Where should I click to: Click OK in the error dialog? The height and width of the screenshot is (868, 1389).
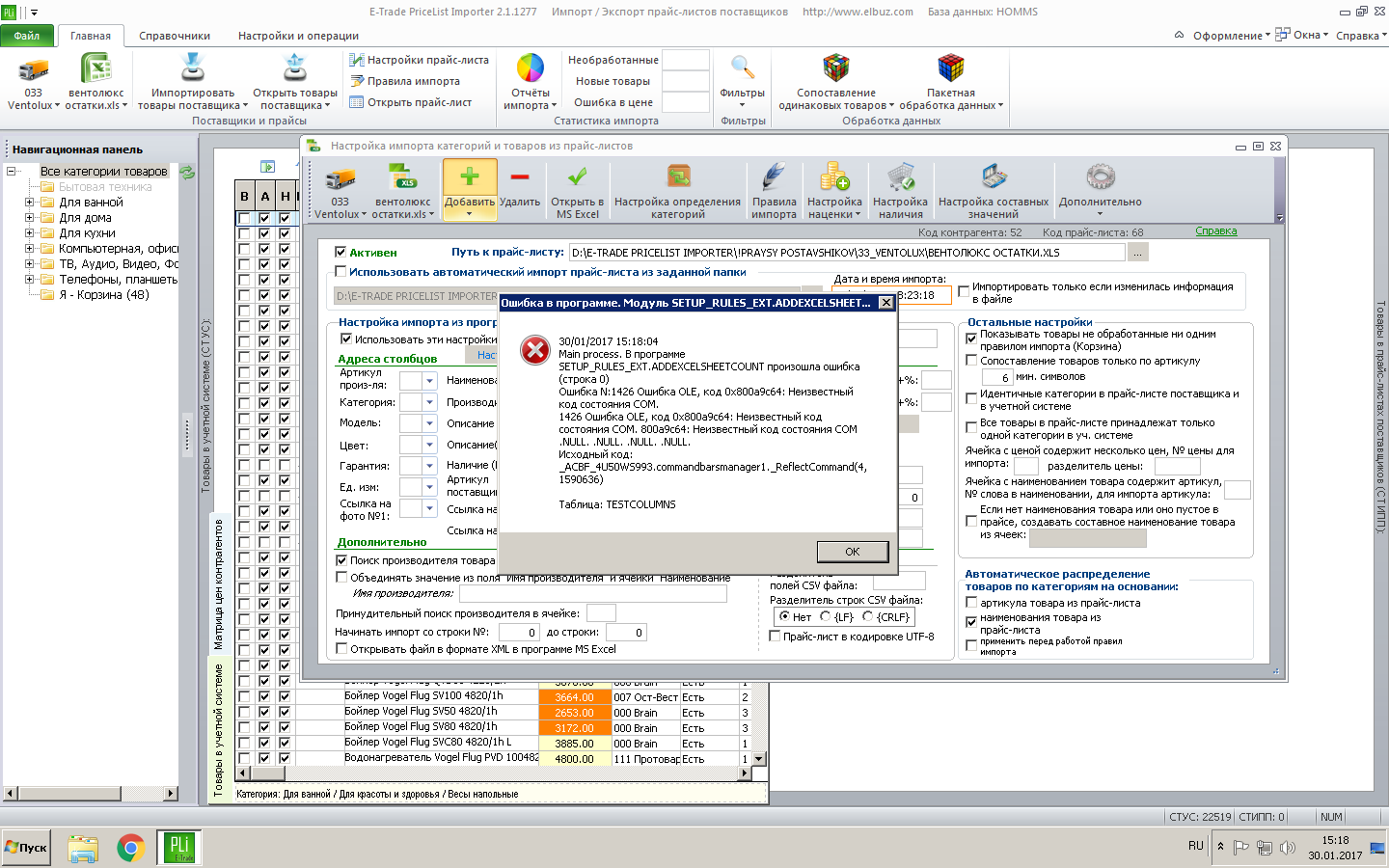(852, 552)
